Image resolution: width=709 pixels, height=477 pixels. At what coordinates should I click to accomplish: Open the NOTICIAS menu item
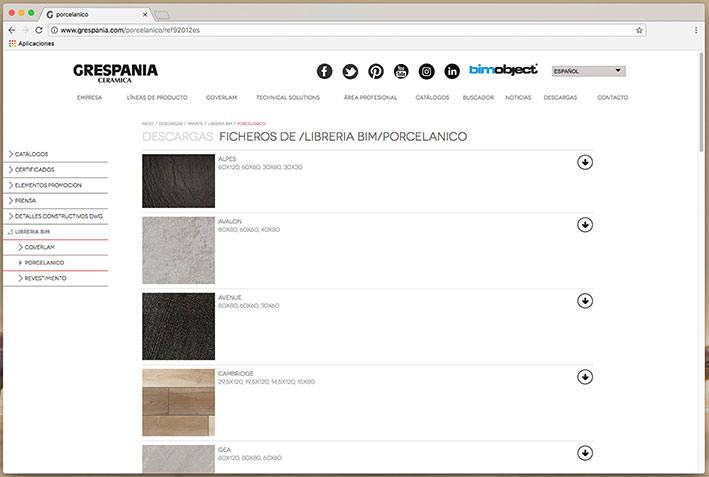(518, 97)
